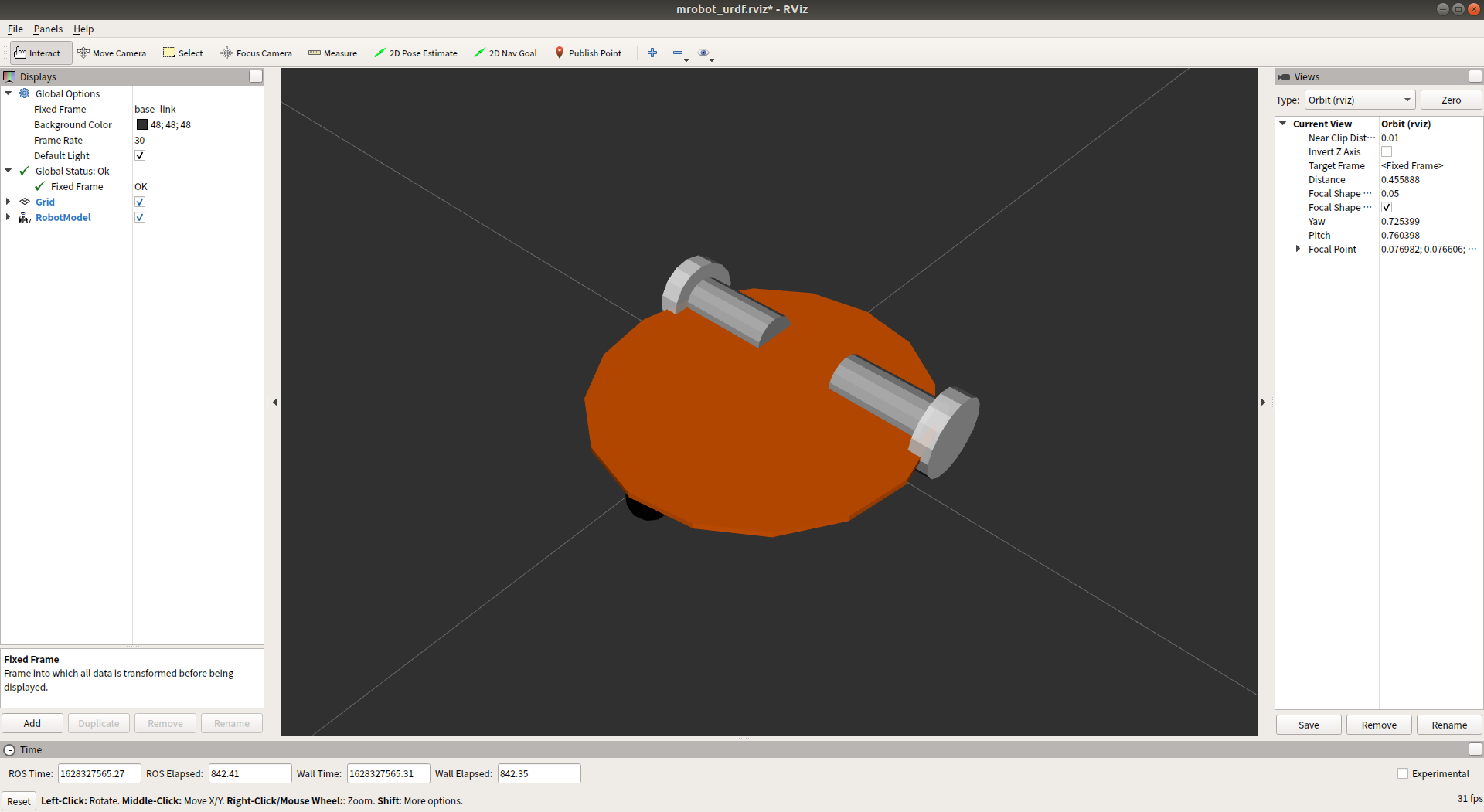This screenshot has height=812, width=1484.
Task: Choose the Select tool
Action: [183, 53]
